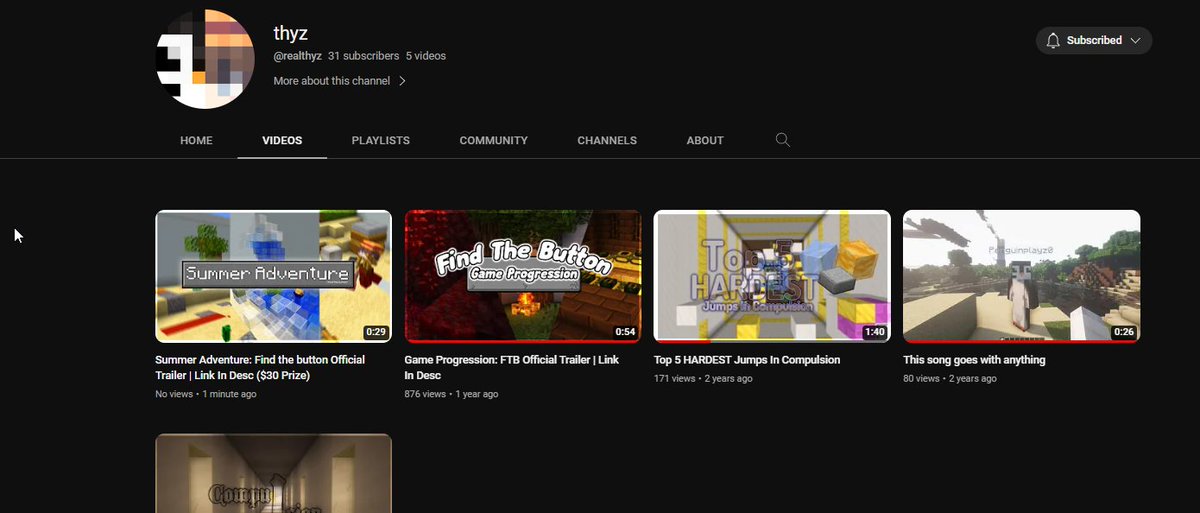This screenshot has height=513, width=1200.
Task: Click the '5 videos' count text
Action: (426, 56)
